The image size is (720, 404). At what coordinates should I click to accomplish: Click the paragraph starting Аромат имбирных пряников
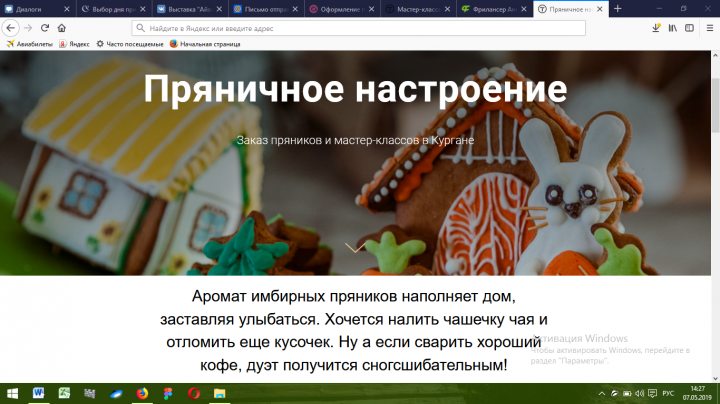tap(354, 331)
